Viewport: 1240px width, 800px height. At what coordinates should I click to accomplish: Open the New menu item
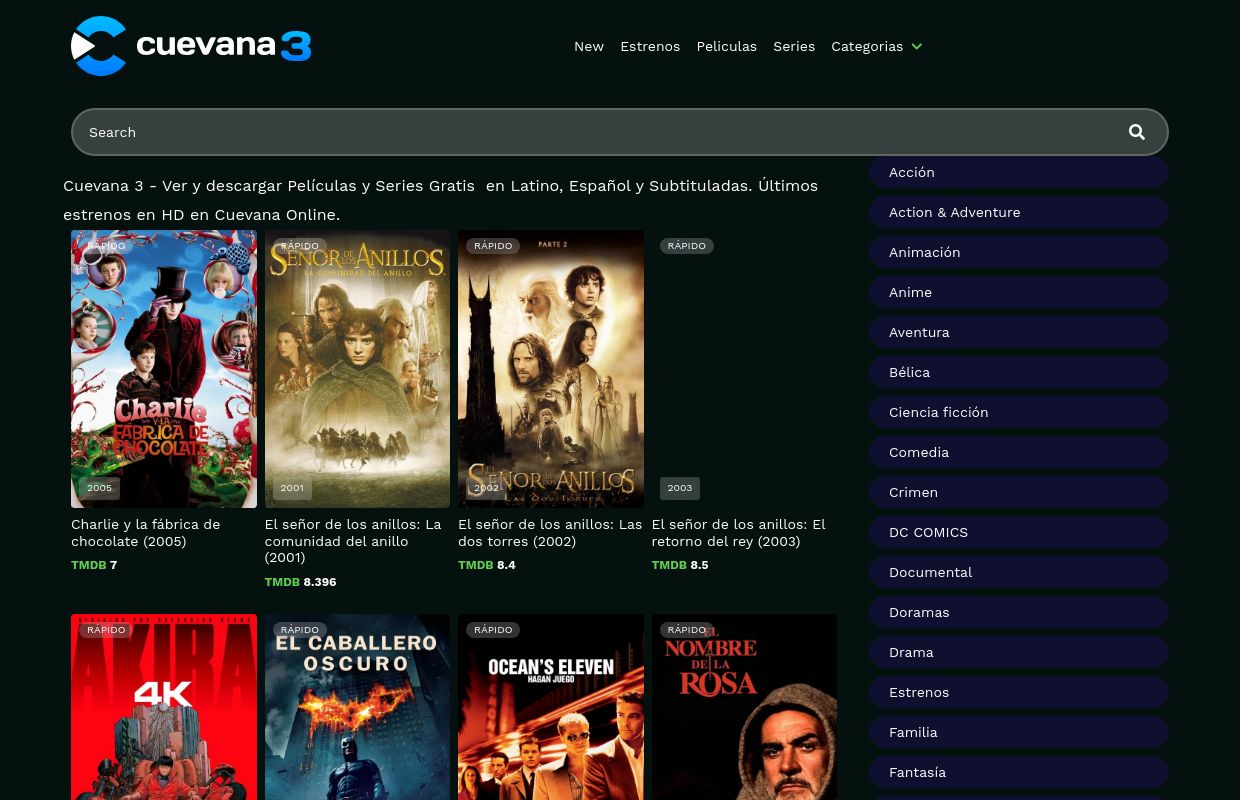[589, 46]
